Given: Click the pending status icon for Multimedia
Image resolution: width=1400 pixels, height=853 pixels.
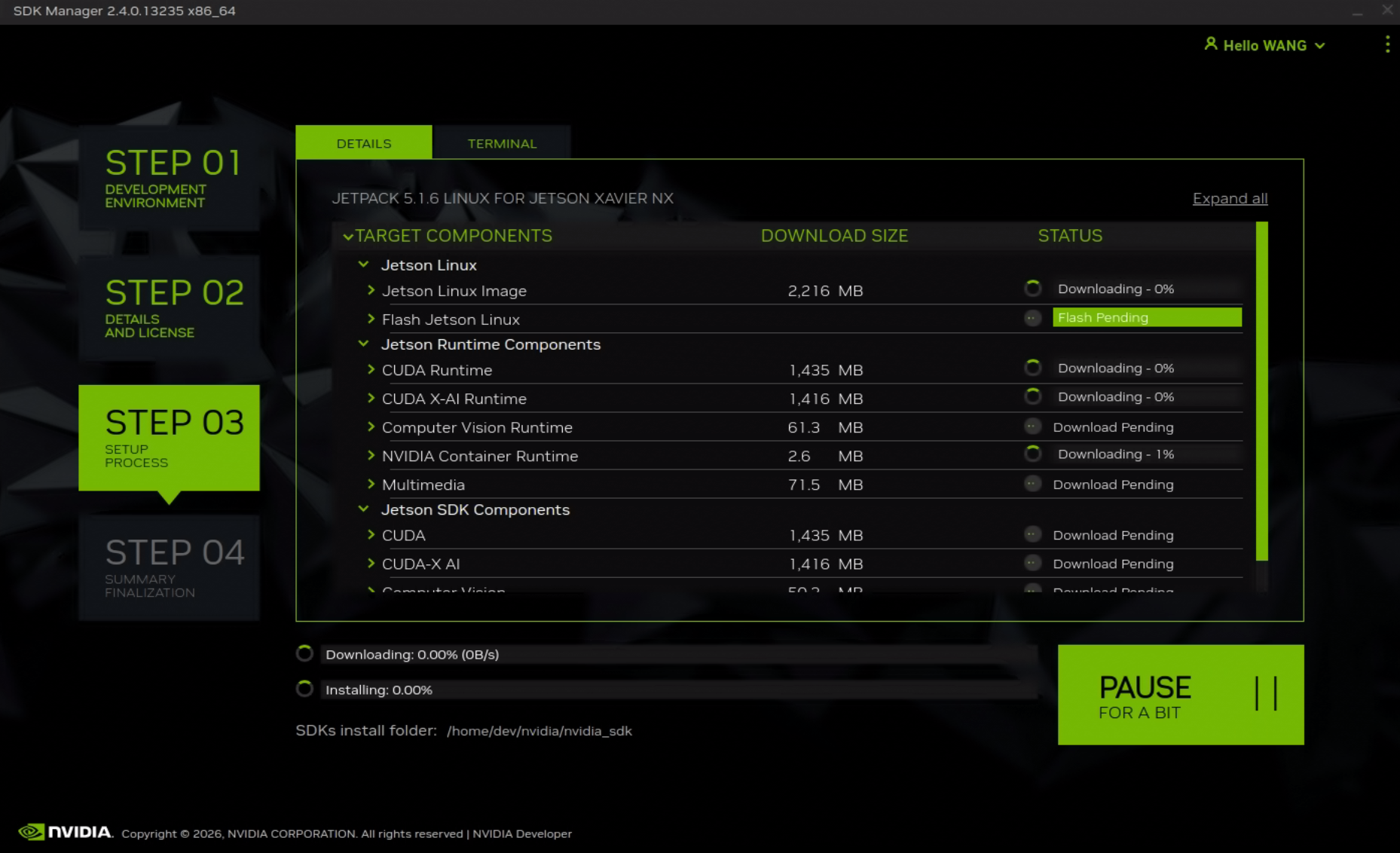Looking at the screenshot, I should [1033, 484].
